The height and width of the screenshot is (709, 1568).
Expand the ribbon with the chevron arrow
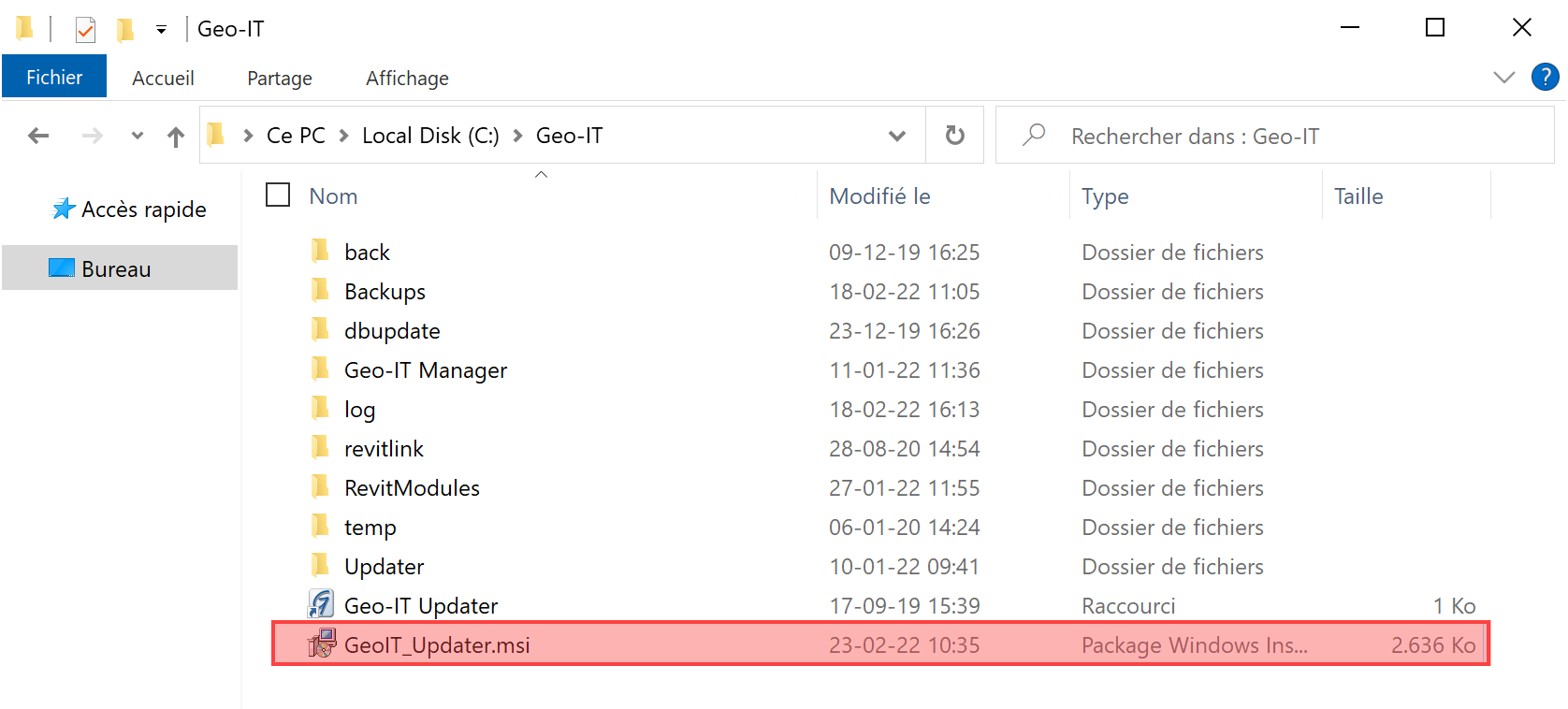pyautogui.click(x=1503, y=77)
